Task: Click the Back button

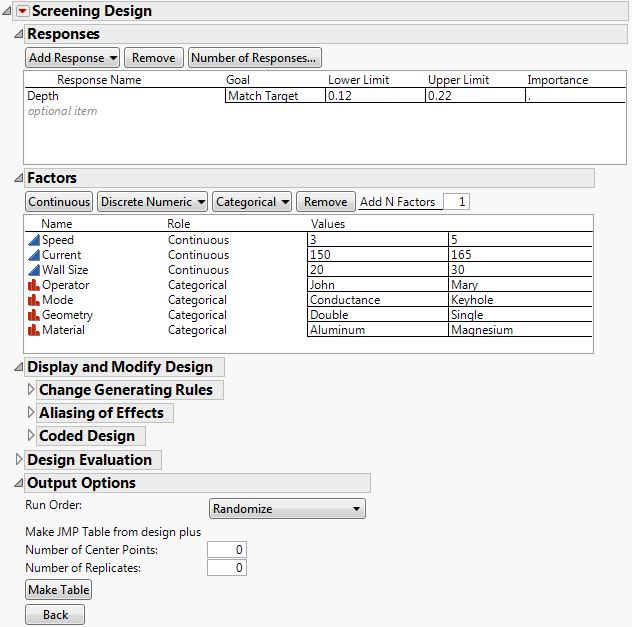Action: 55,615
